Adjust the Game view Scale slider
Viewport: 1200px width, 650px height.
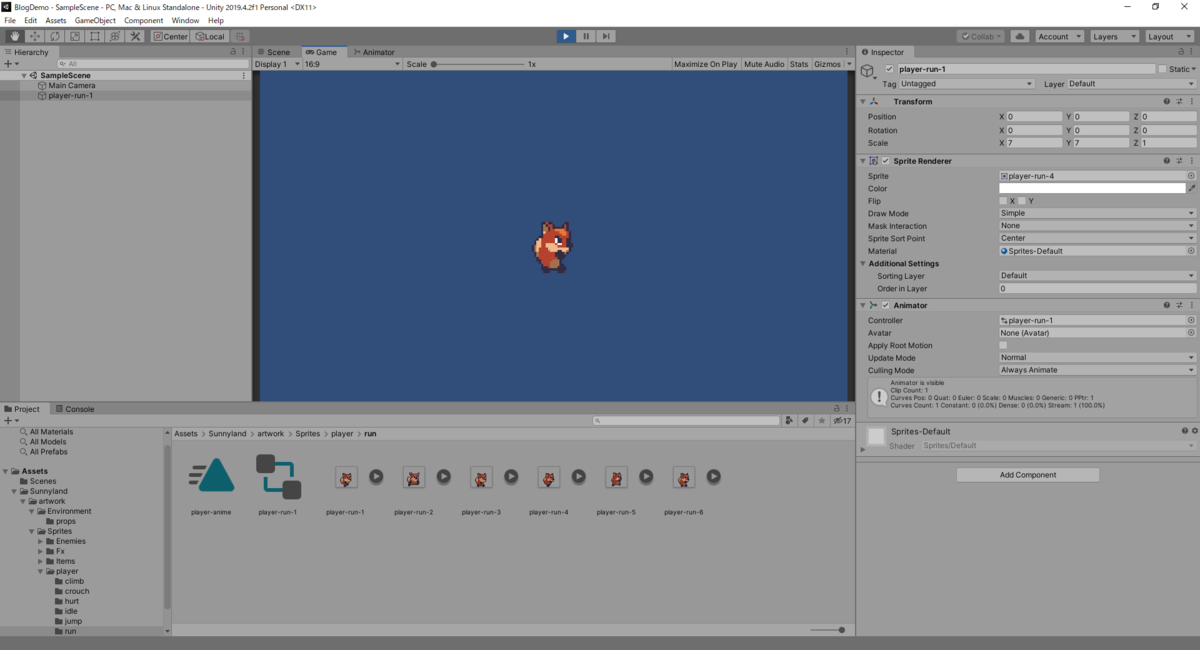478,64
